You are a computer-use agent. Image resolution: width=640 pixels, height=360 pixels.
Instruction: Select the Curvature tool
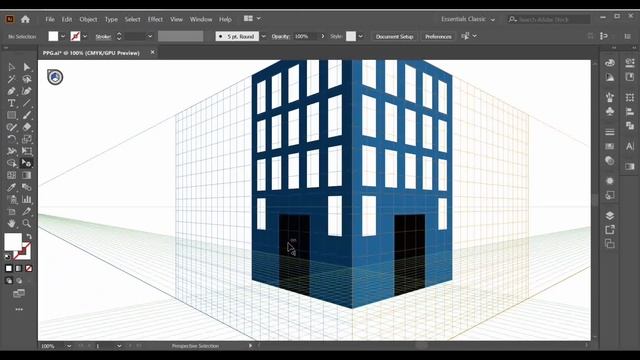(x=27, y=91)
